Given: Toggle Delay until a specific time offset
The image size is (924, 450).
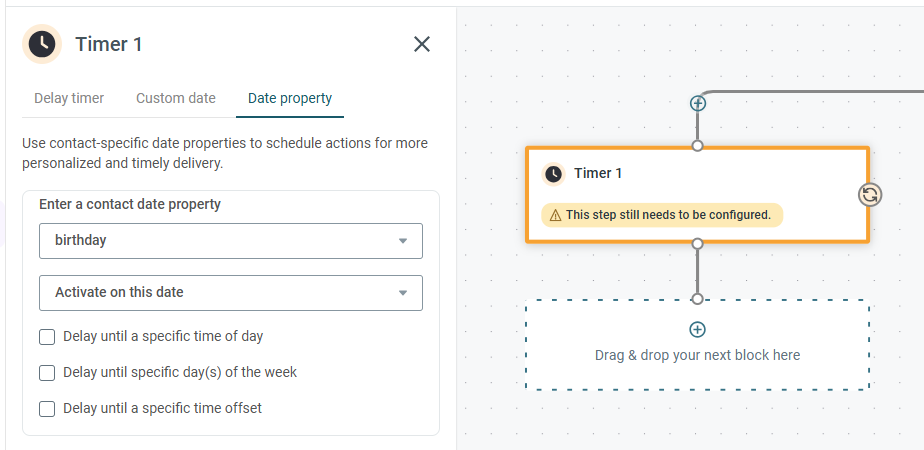Looking at the screenshot, I should pyautogui.click(x=47, y=409).
